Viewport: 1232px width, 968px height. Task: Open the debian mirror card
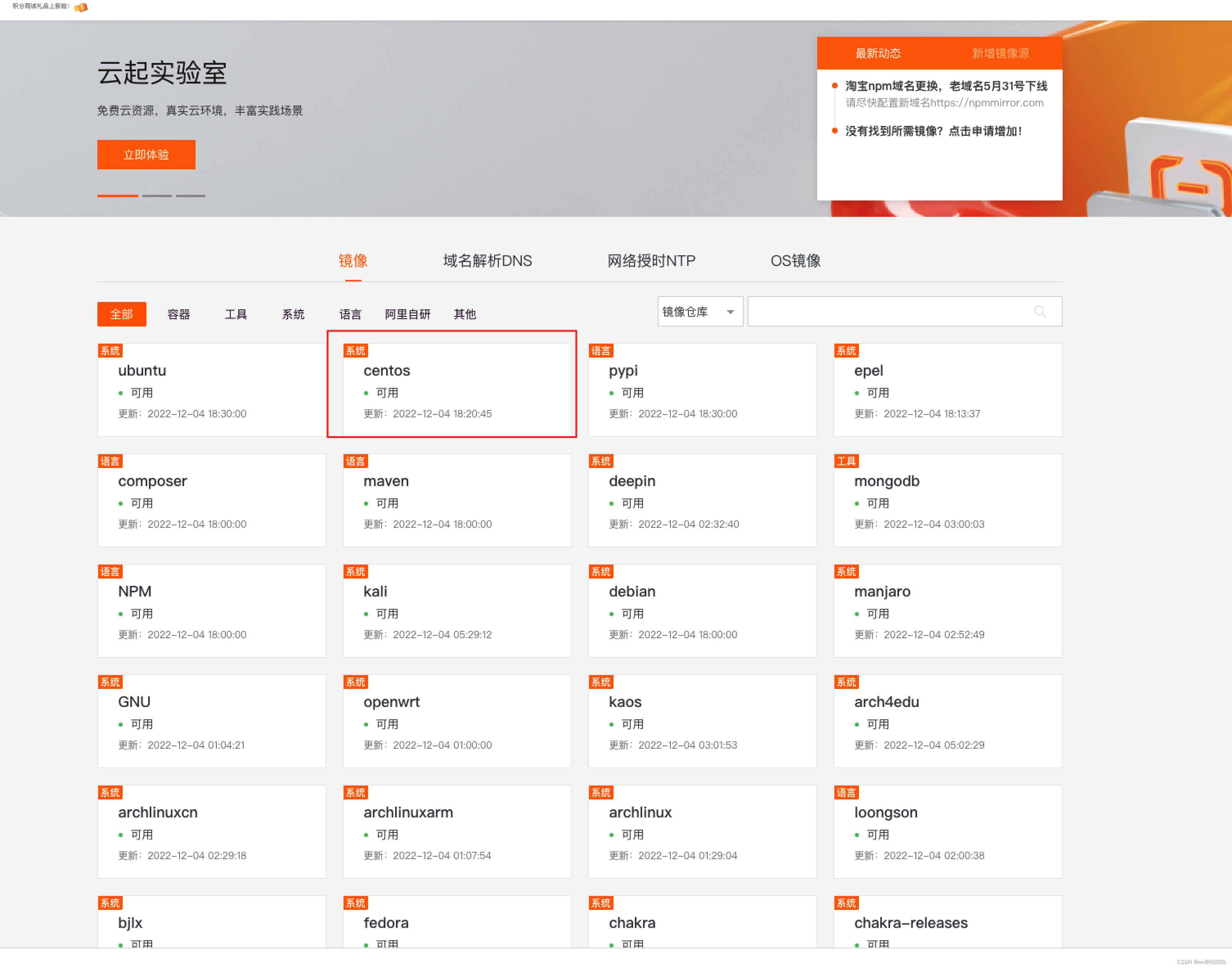point(702,611)
